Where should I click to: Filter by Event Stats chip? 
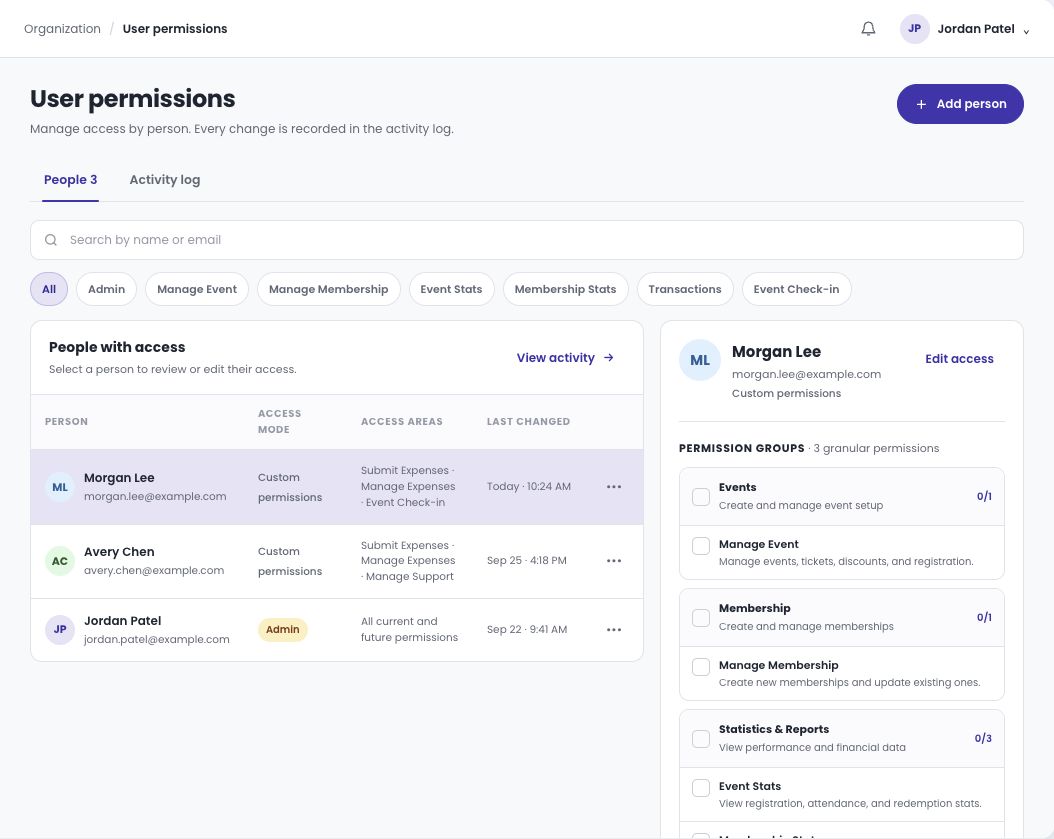coord(451,289)
